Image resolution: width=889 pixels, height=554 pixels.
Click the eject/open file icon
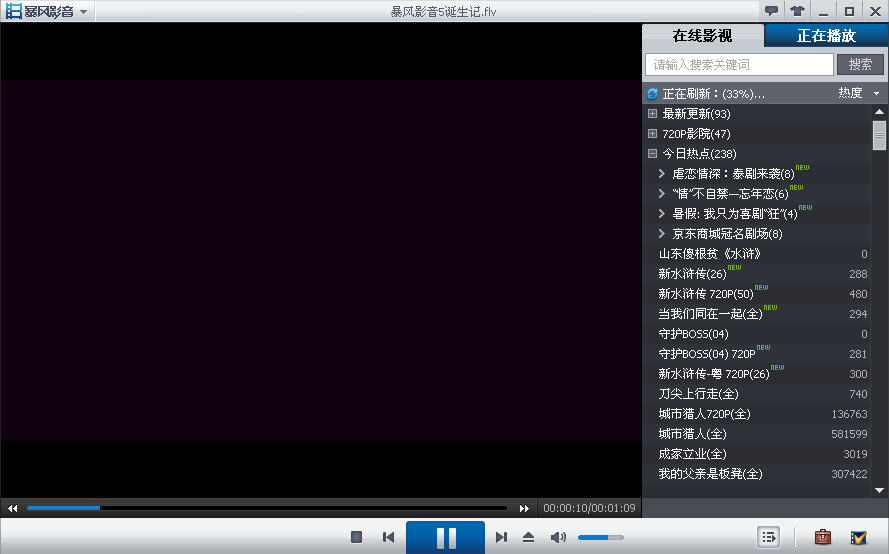[528, 536]
